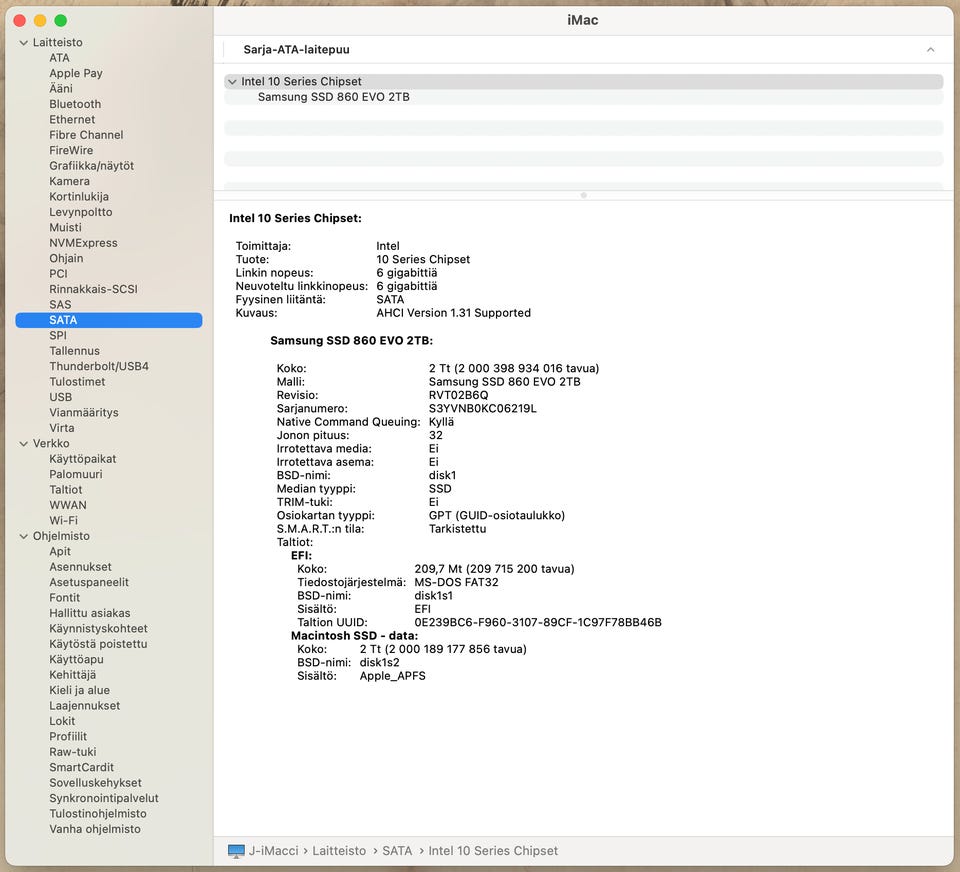Select PCI in the sidebar
The width and height of the screenshot is (960, 872).
58,274
